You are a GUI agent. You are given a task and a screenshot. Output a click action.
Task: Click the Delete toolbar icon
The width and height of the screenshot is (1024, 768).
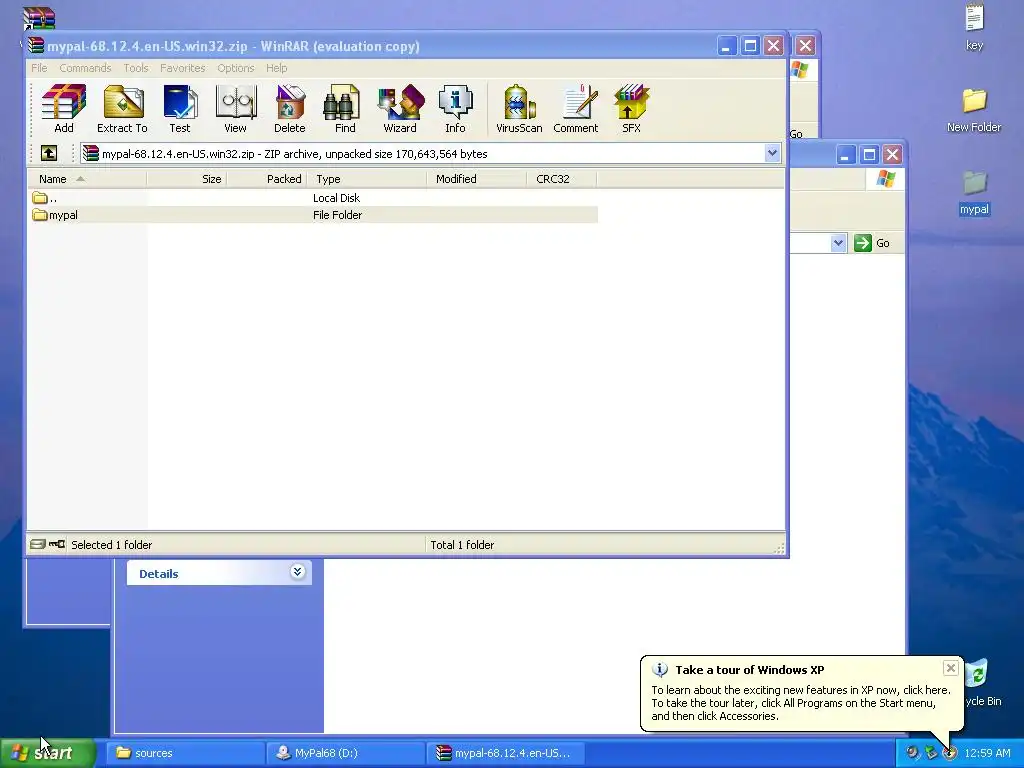coord(289,109)
